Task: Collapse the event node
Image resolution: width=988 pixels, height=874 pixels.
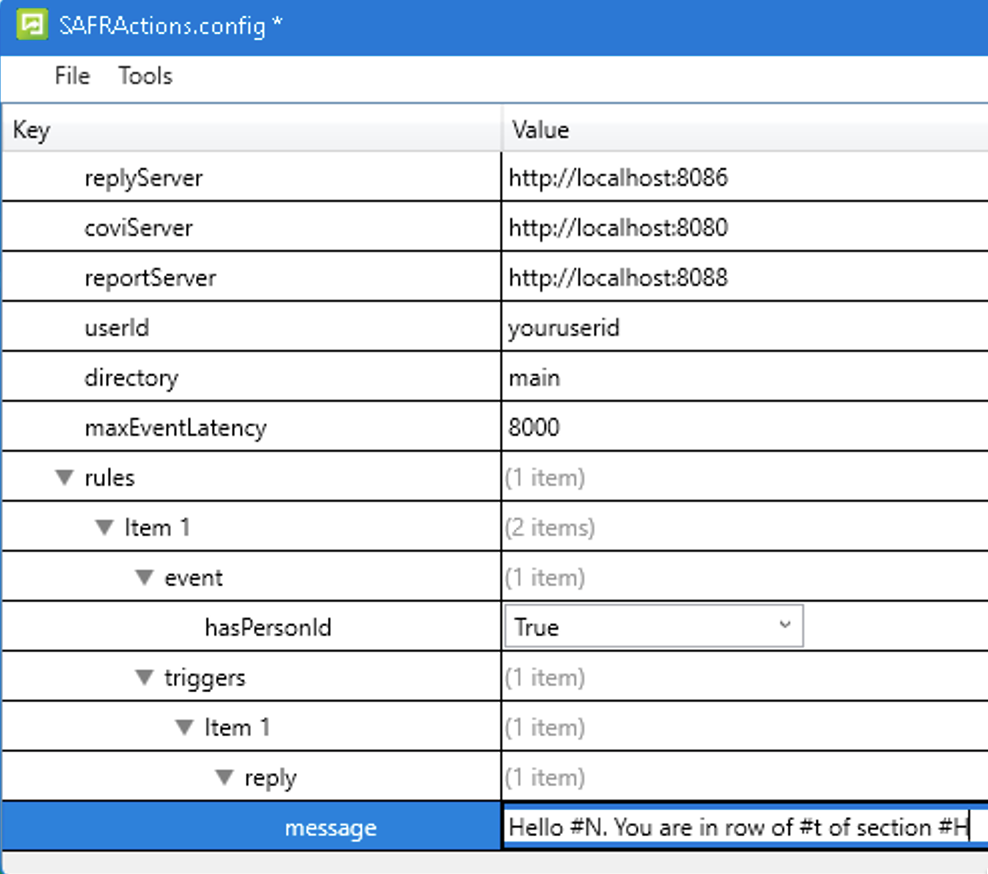Action: (x=145, y=578)
